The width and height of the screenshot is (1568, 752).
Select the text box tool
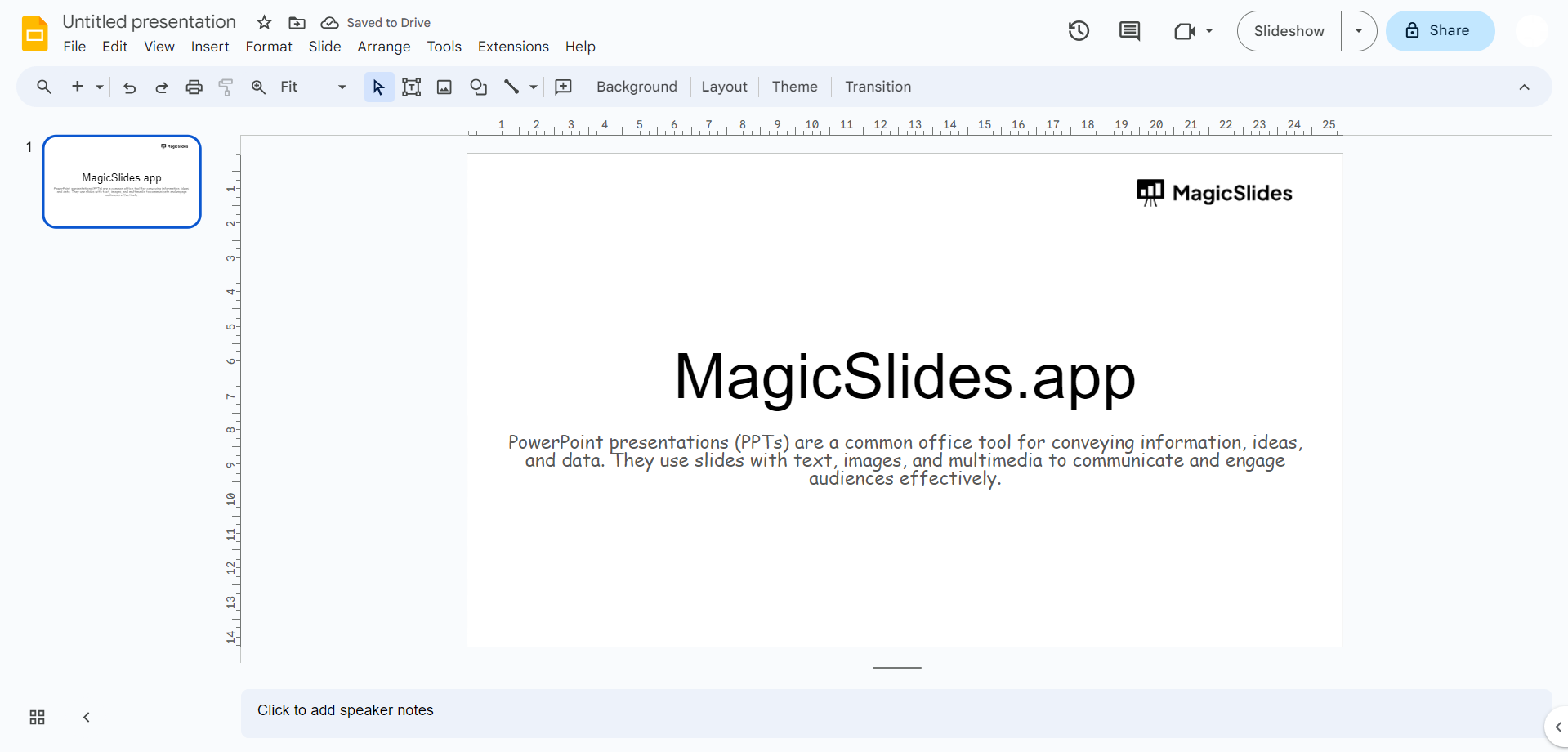(412, 87)
